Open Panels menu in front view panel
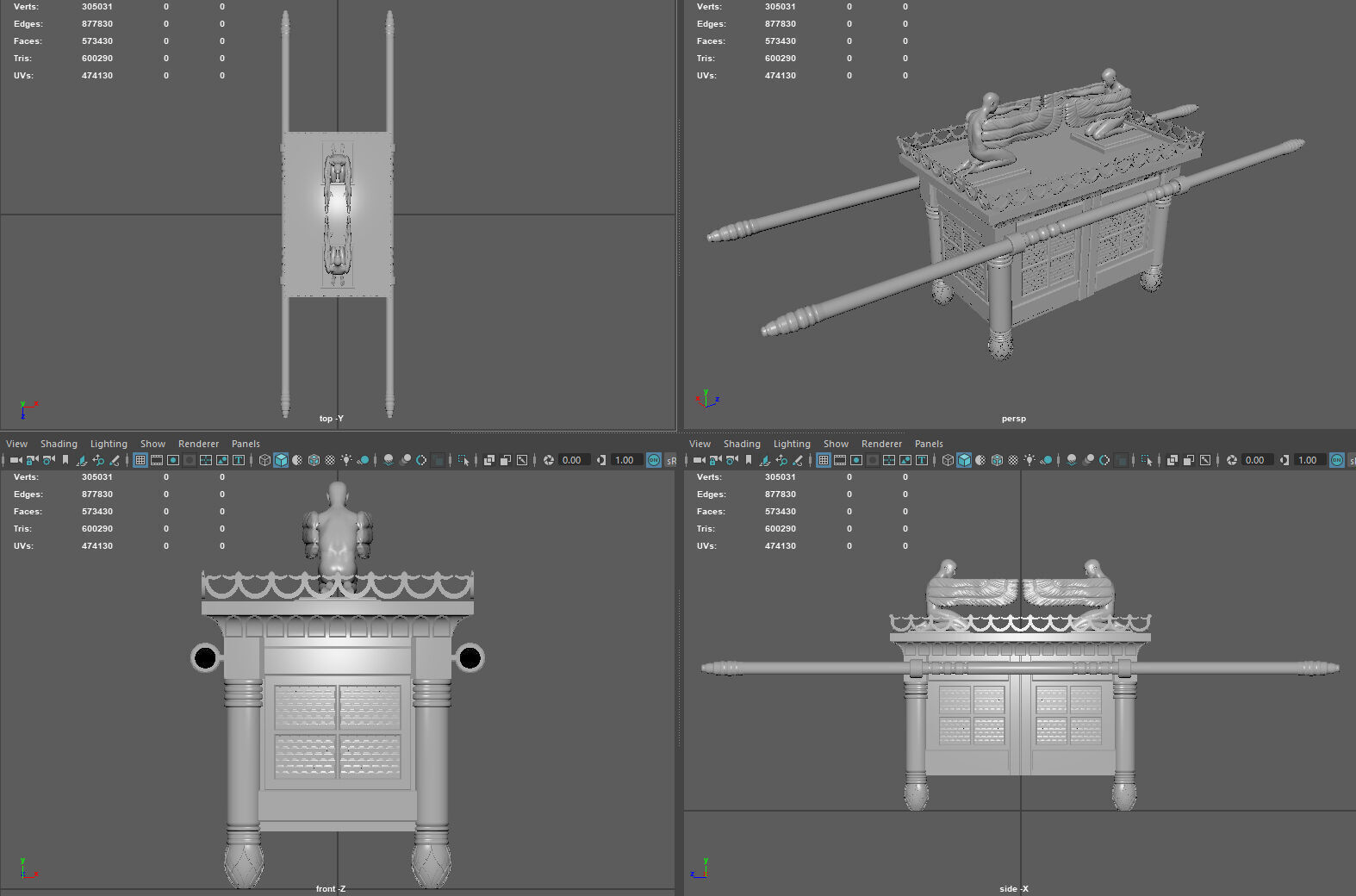 pos(246,444)
